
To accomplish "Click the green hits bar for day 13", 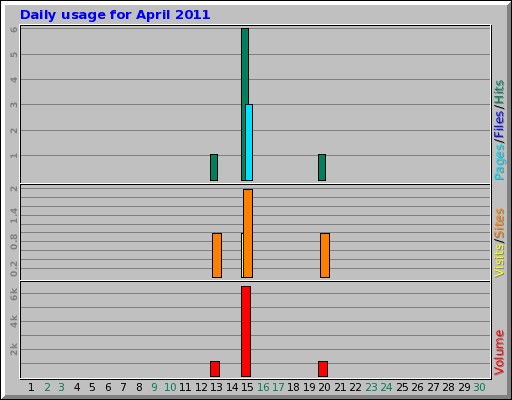I will [214, 167].
